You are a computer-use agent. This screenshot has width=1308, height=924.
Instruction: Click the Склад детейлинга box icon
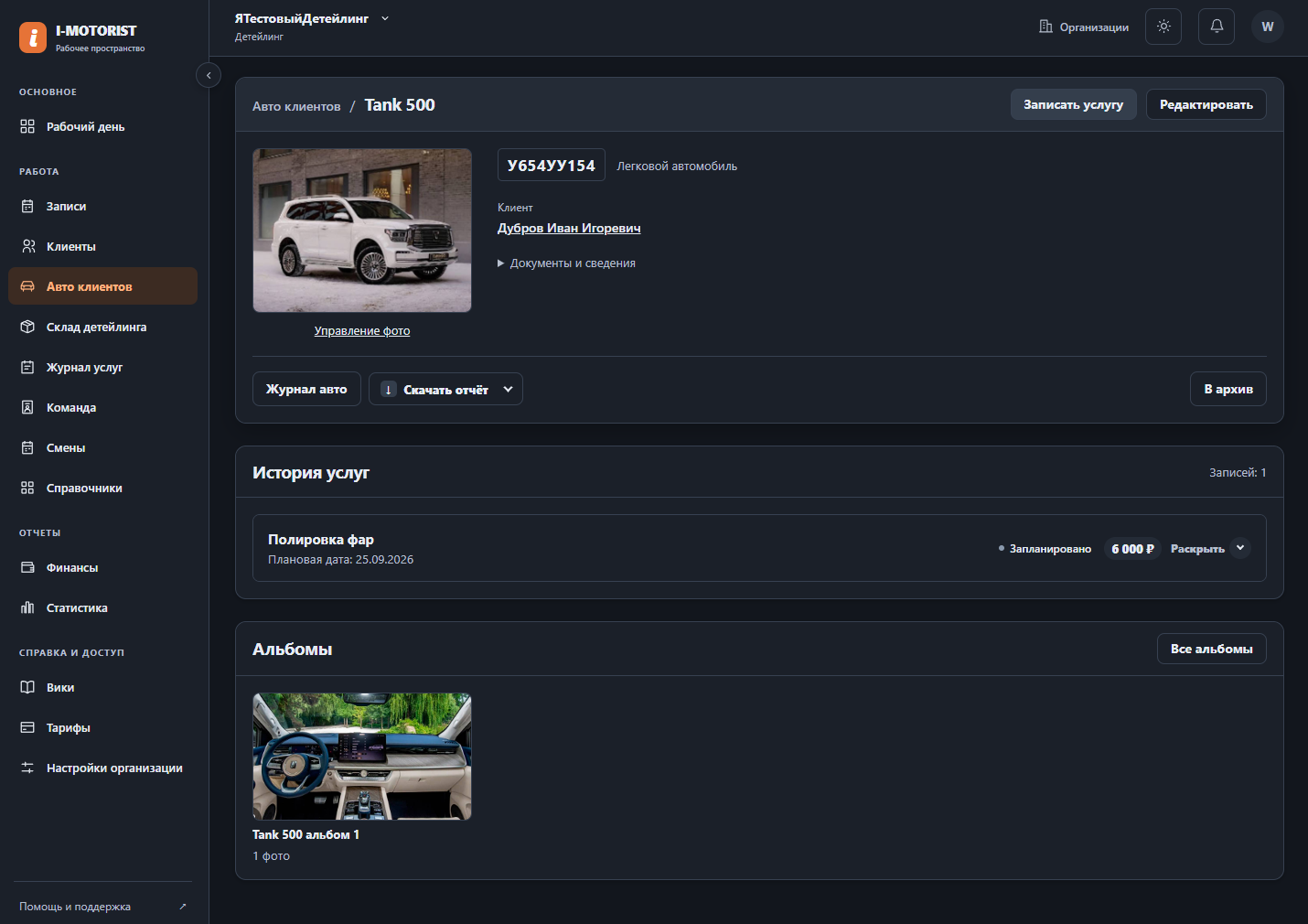(27, 327)
